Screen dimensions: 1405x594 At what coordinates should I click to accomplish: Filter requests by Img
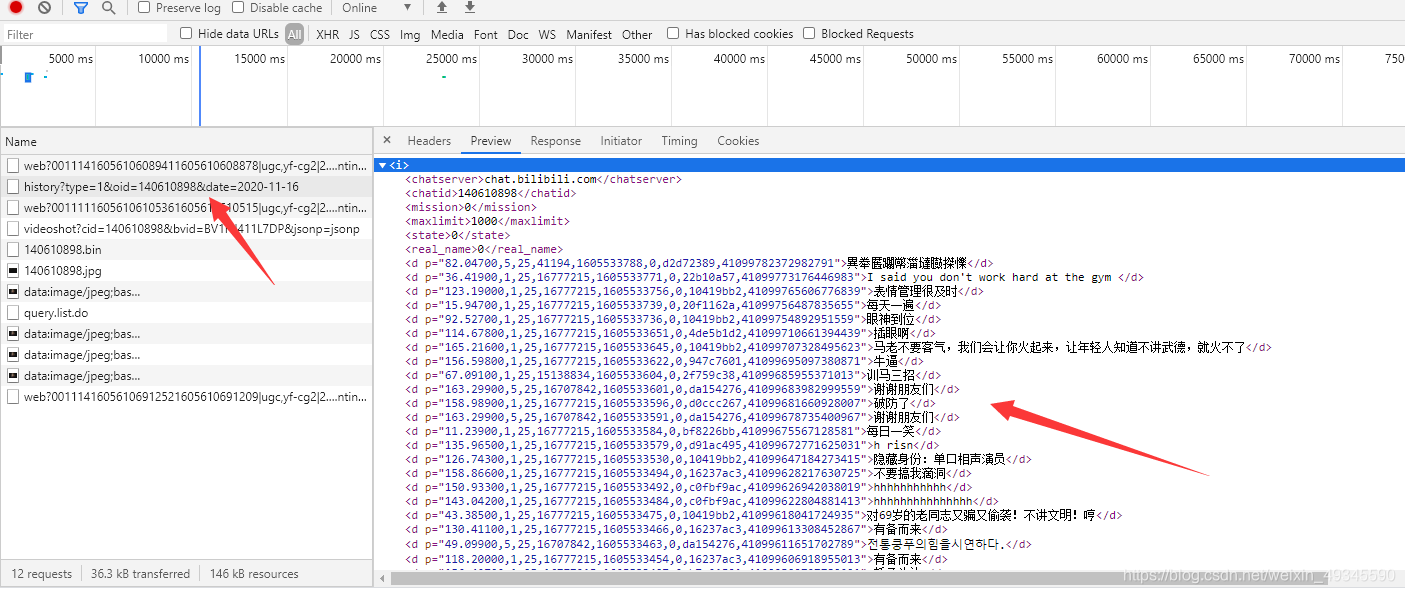coord(410,34)
